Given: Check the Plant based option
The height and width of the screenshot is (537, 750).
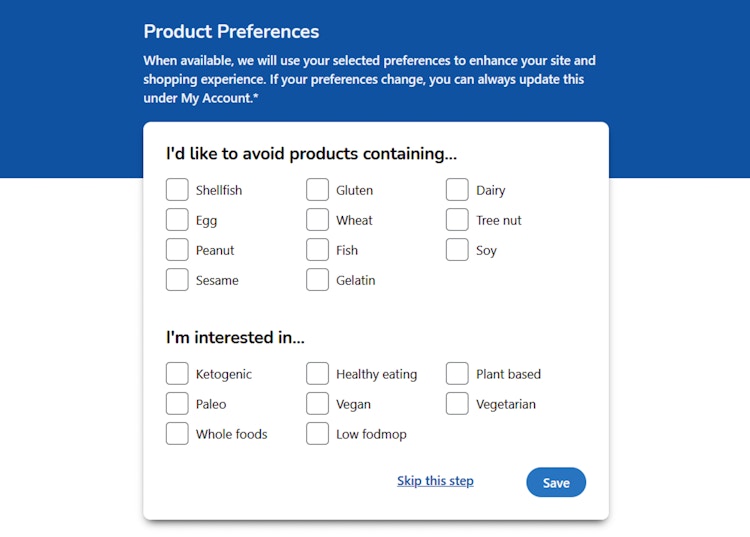Looking at the screenshot, I should click(x=457, y=373).
